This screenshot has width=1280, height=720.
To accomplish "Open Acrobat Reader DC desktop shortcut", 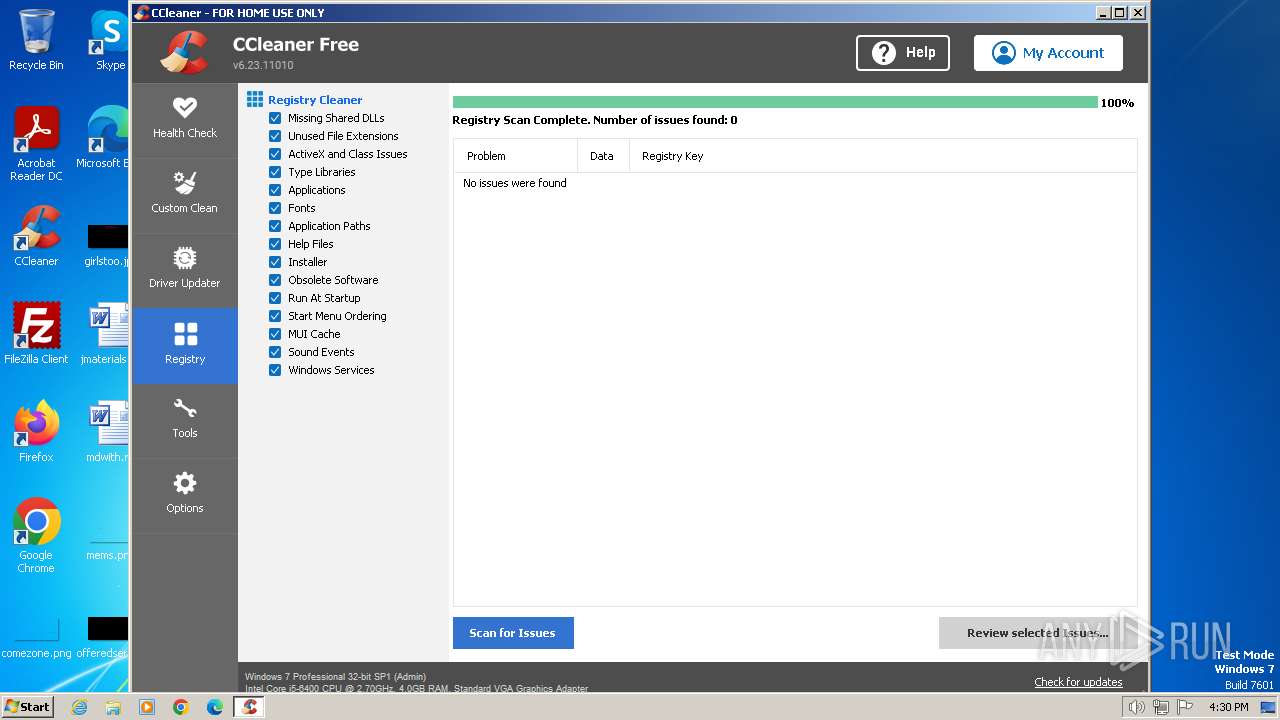I will coord(36,144).
